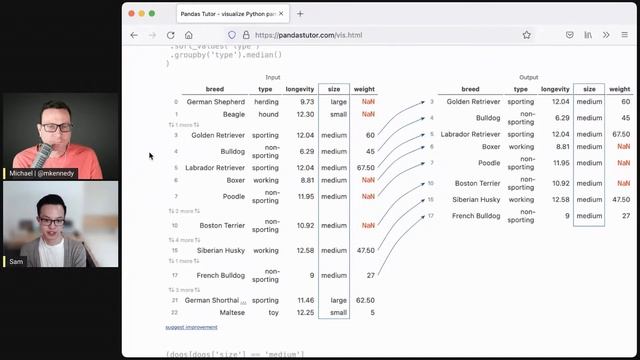Image resolution: width=640 pixels, height=360 pixels.
Task: Click the Input table 'size' header
Action: click(334, 89)
